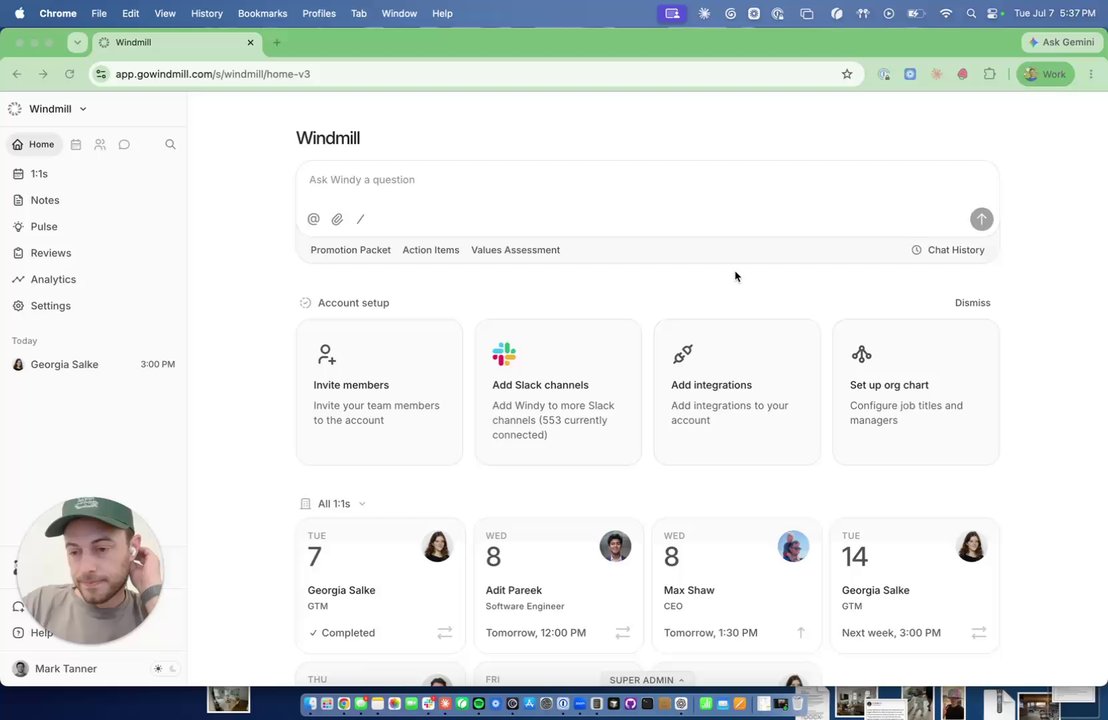The height and width of the screenshot is (720, 1108).
Task: Click the org chart icon on Set up org chart
Action: tap(861, 354)
